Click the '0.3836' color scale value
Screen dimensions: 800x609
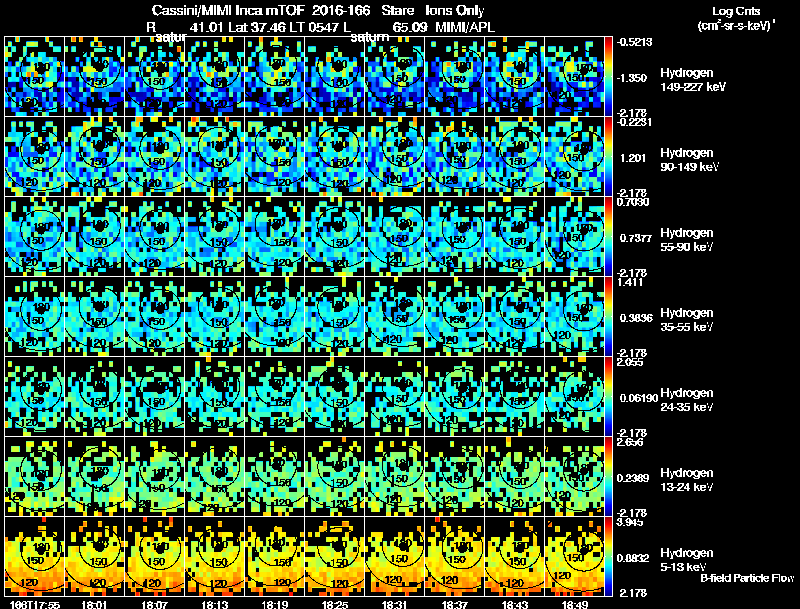coord(636,318)
